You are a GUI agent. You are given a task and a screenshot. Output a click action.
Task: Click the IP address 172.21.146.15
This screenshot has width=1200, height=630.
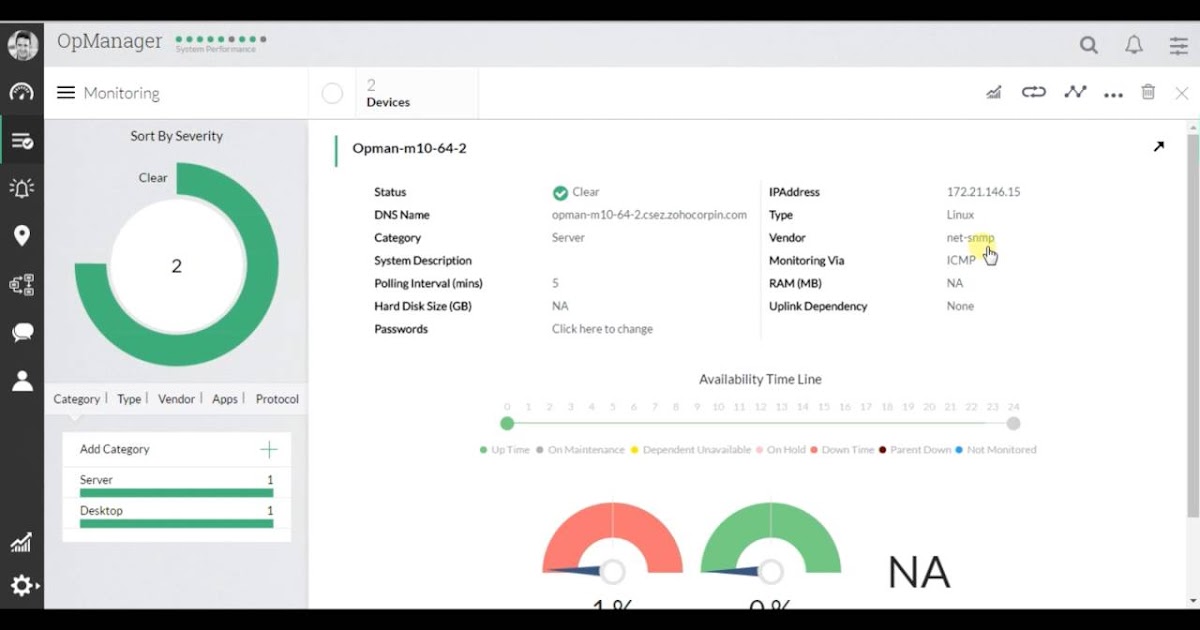click(x=983, y=192)
